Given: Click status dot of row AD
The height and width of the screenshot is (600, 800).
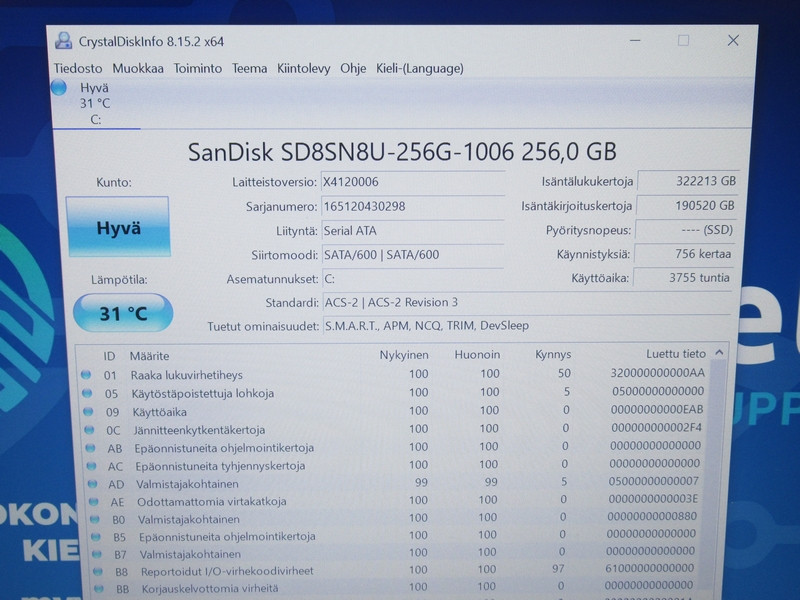Looking at the screenshot, I should (93, 484).
